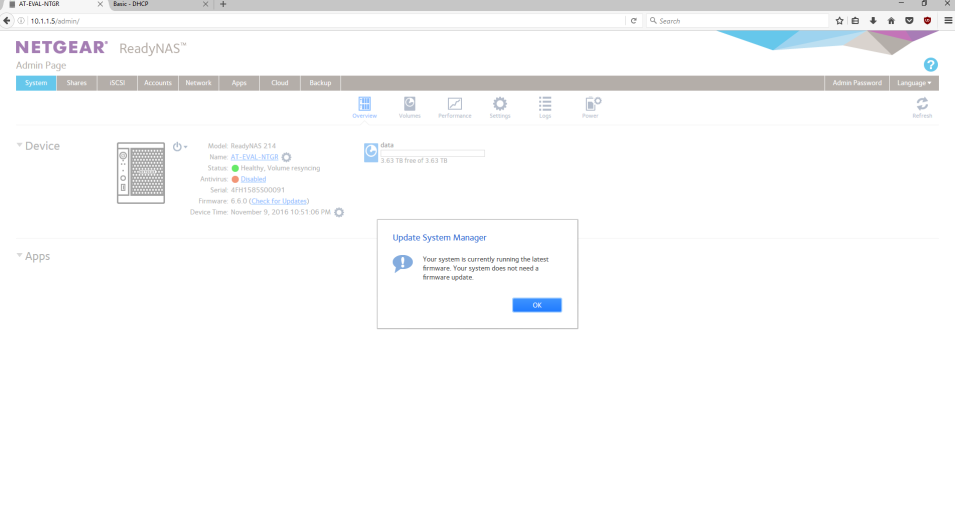The image size is (955, 513).
Task: Switch to the Network tab
Action: (199, 83)
